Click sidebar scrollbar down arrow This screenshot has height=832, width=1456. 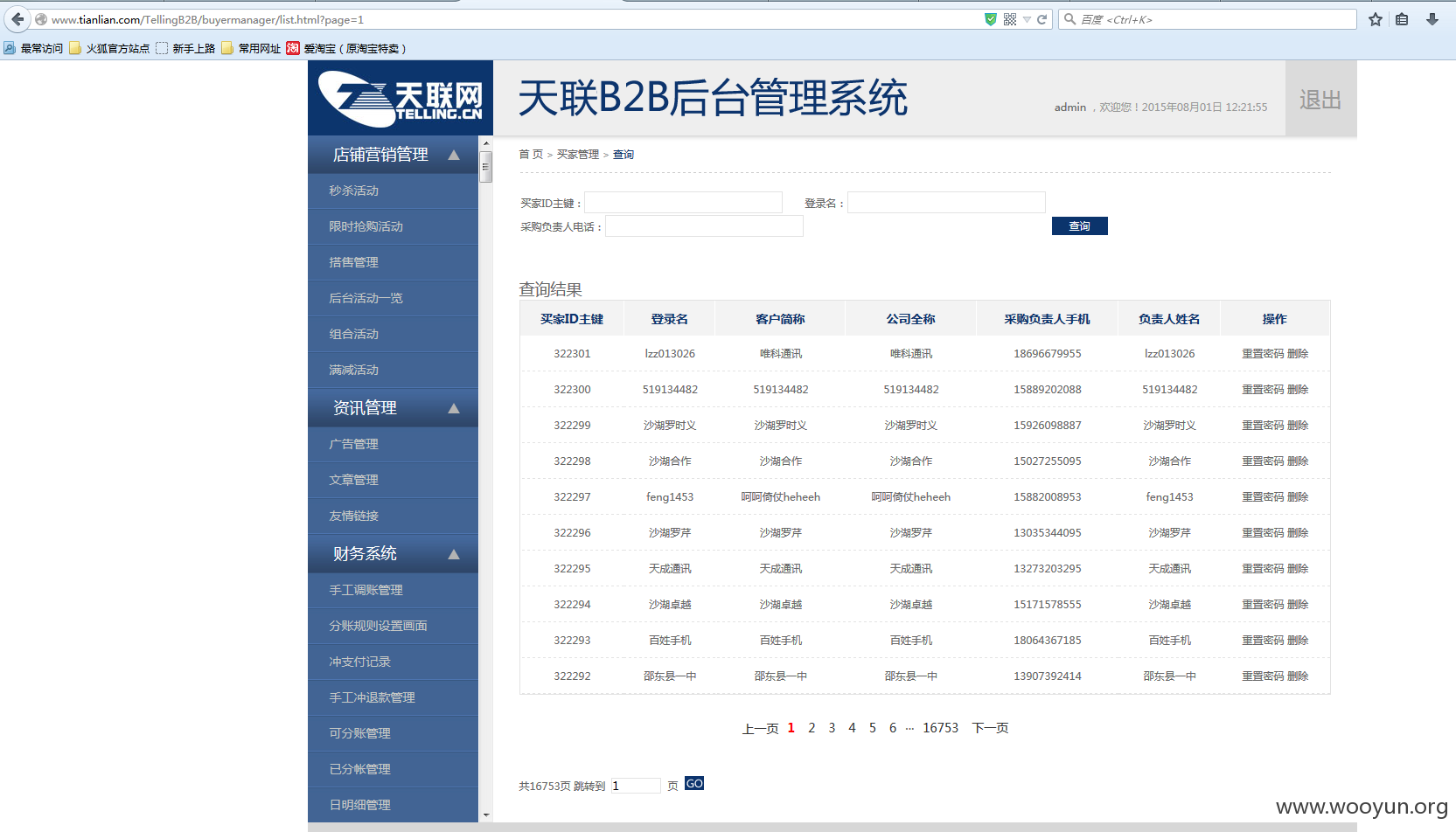(486, 815)
